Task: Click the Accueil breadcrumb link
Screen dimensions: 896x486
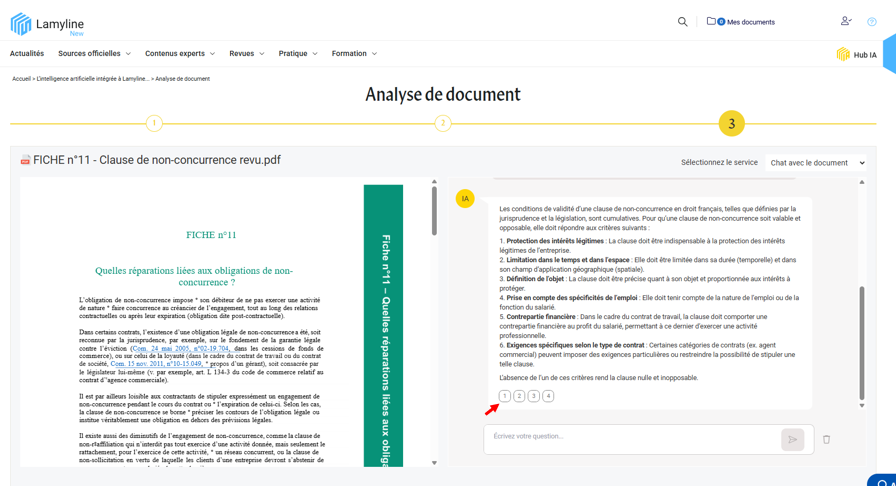Action: pos(21,79)
